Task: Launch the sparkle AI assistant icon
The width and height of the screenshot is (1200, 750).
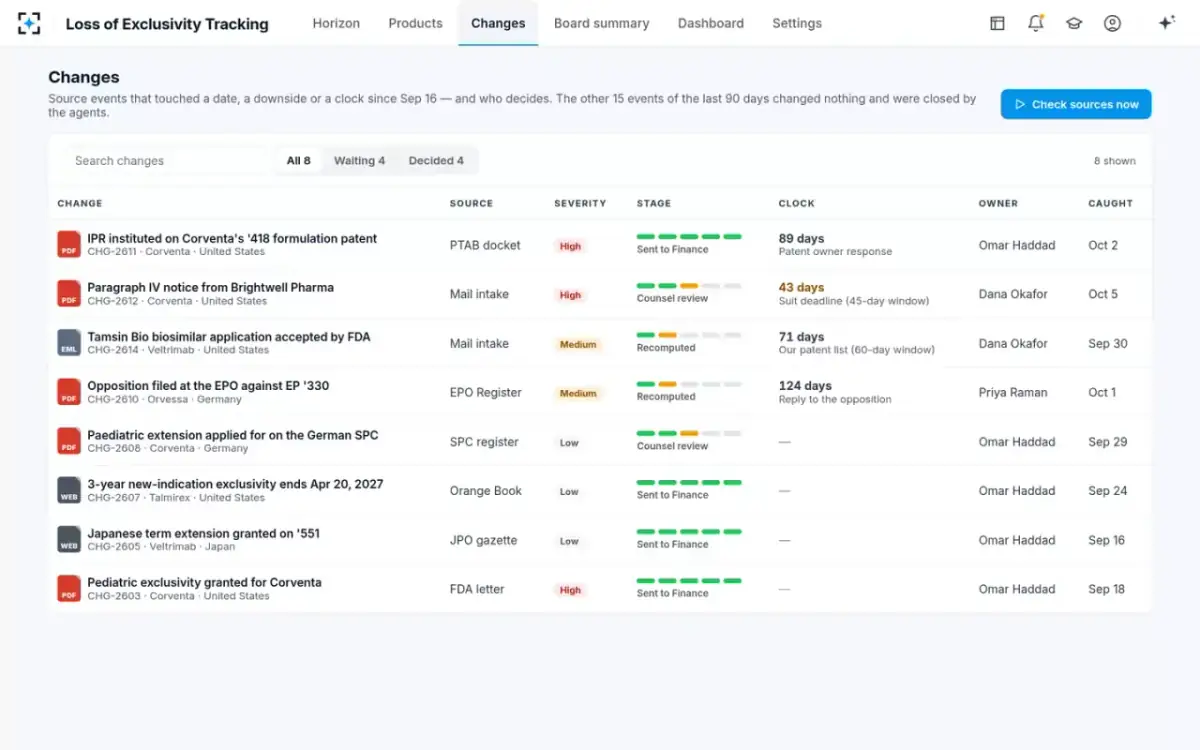Action: [1166, 23]
